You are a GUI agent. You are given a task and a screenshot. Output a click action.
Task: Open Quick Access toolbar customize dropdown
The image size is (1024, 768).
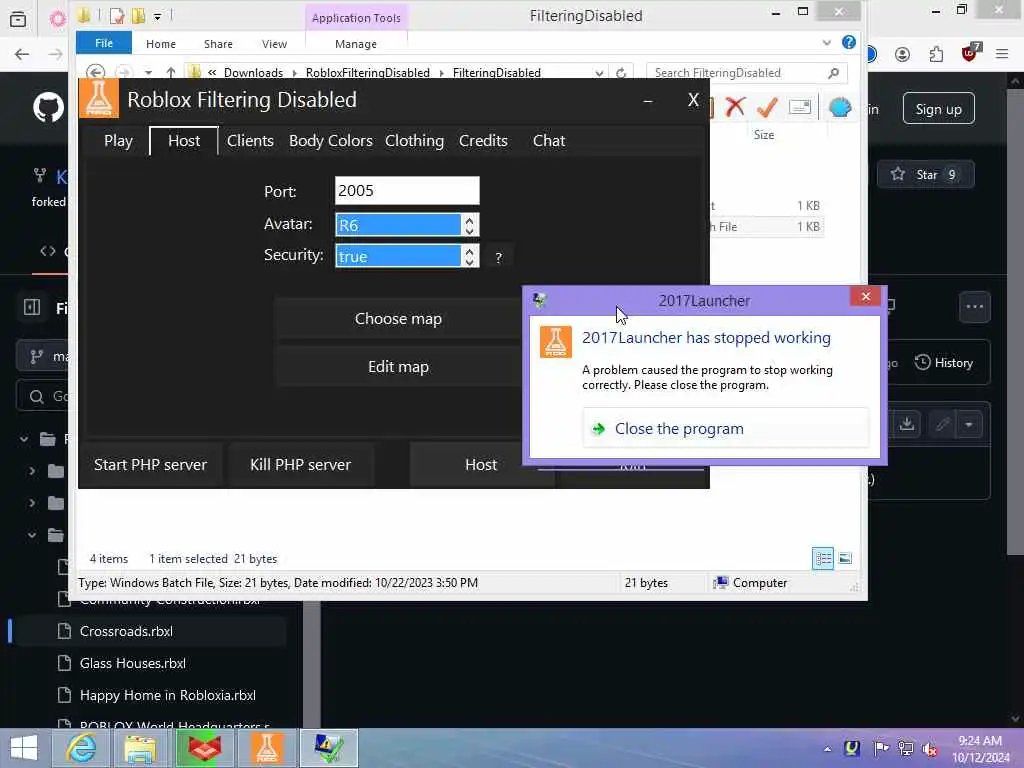(157, 16)
